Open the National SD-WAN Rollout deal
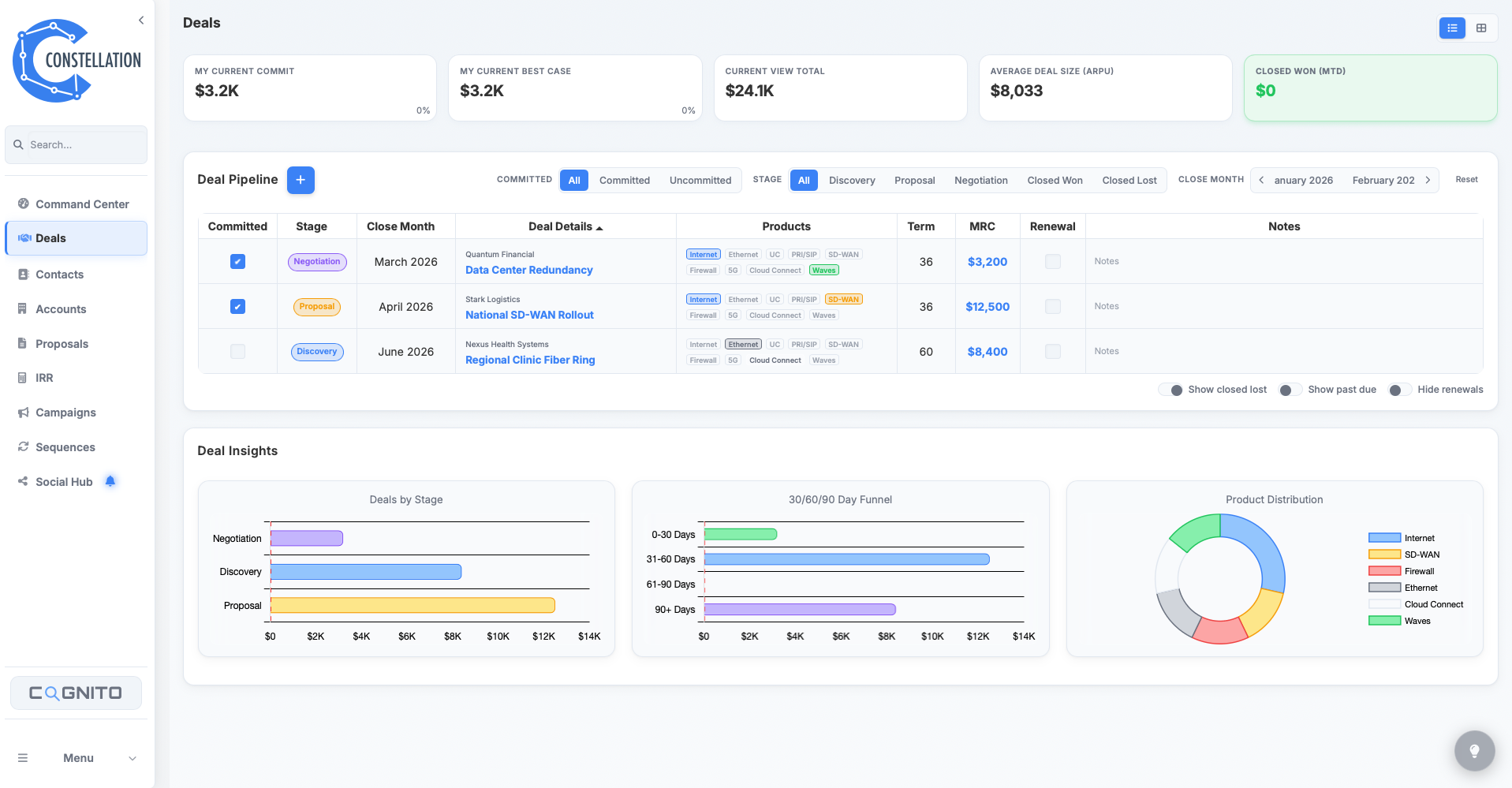1512x788 pixels. point(529,315)
